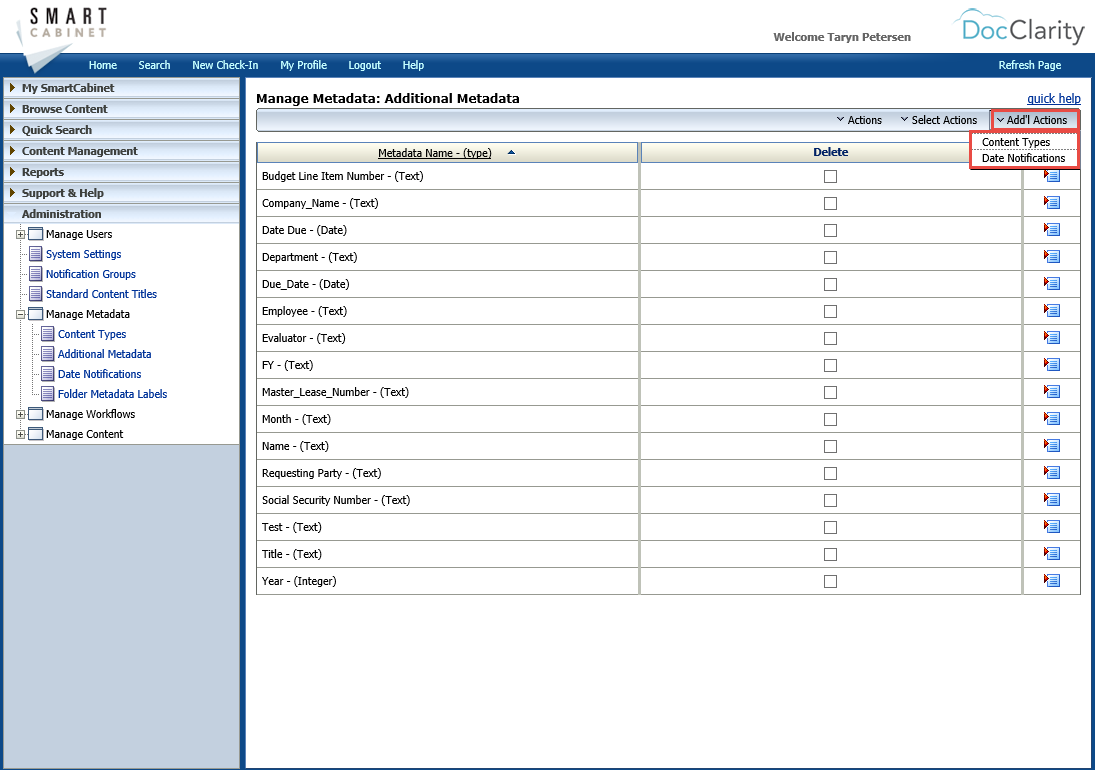Check Delete for Employee - (Text)

pos(830,310)
